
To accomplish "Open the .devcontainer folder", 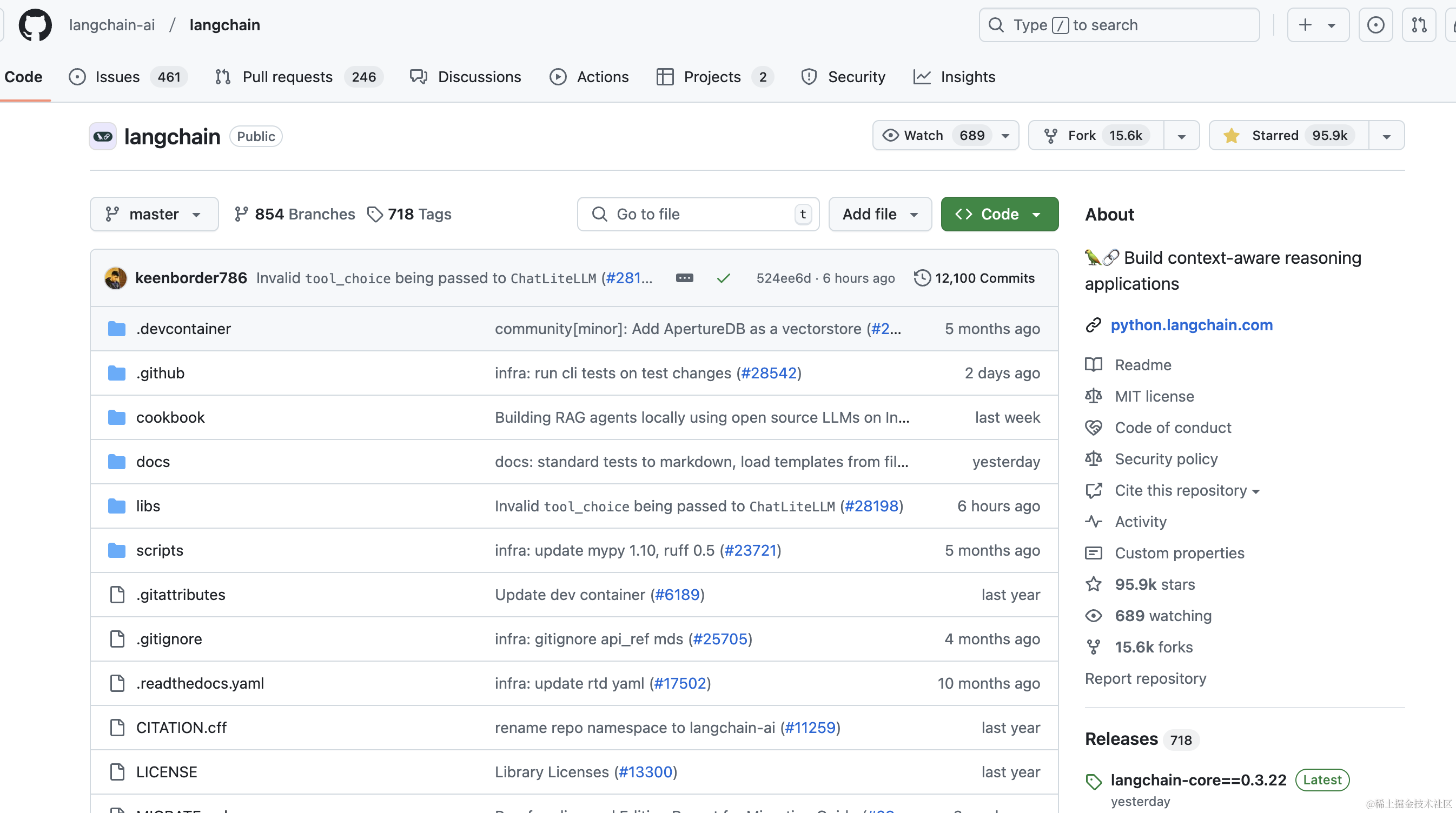I will [183, 329].
